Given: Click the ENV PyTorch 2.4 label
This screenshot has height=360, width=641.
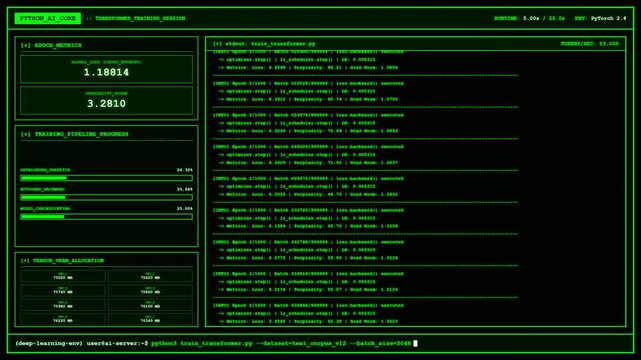Looking at the screenshot, I should (600, 18).
